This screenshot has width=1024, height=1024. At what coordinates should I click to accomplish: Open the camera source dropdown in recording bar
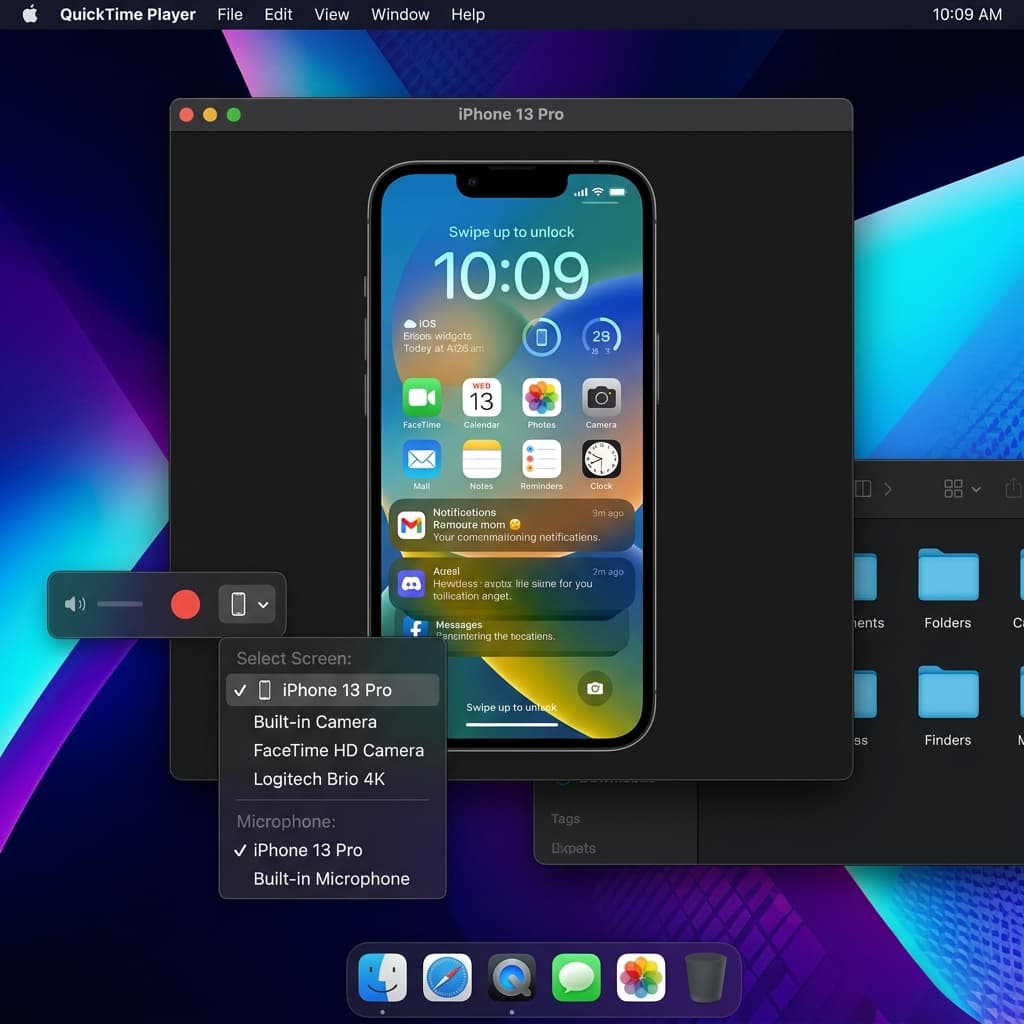247,604
